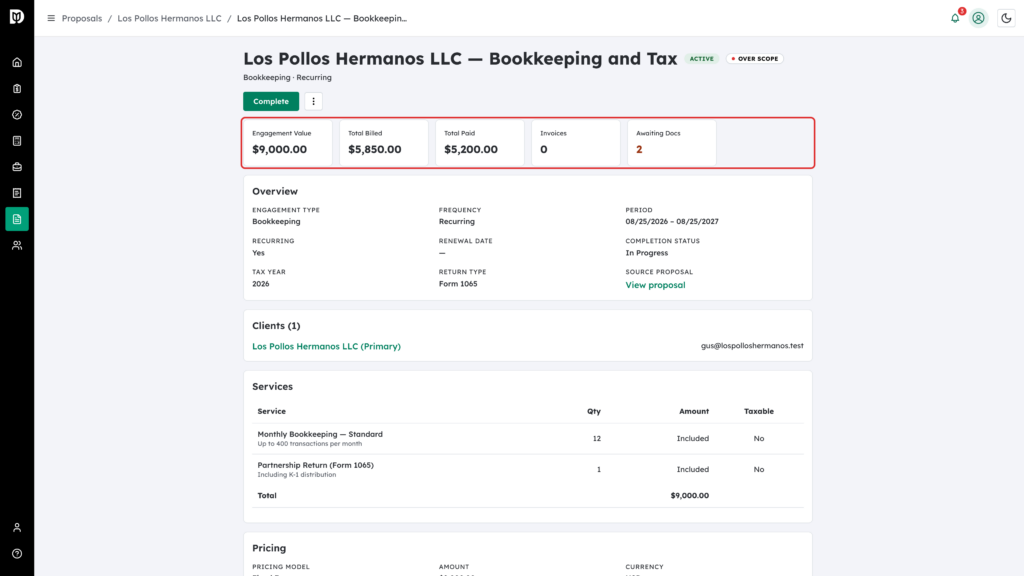Click the Period 08/25/2026 – 08/25/2027 value

(x=672, y=221)
